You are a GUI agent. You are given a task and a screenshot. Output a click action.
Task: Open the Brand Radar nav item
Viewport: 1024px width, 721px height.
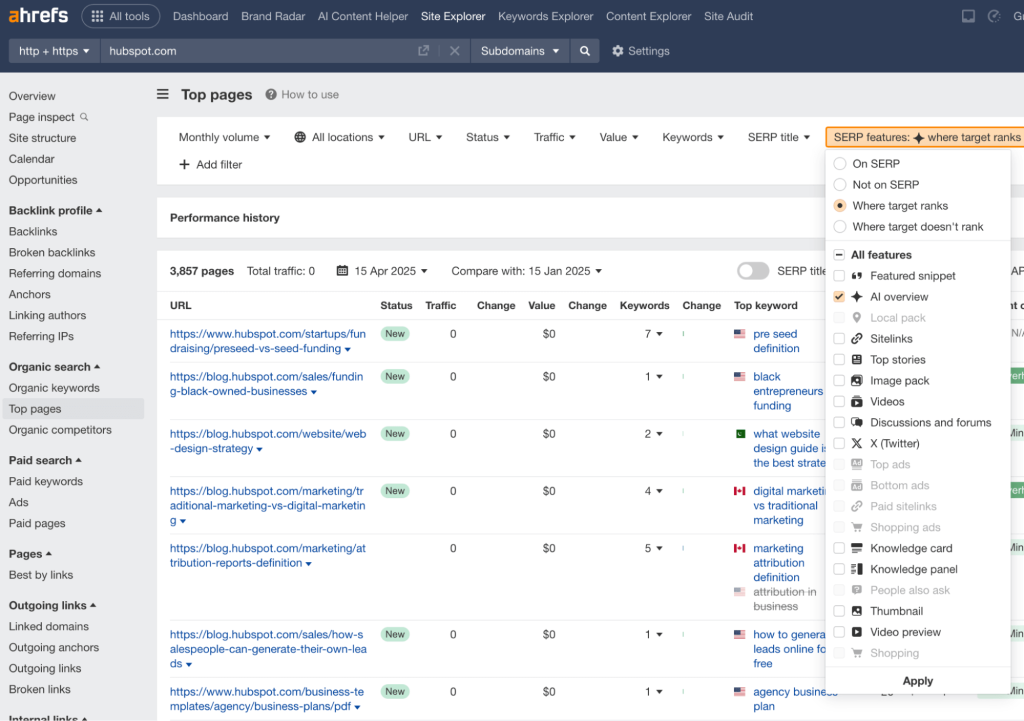tap(273, 16)
